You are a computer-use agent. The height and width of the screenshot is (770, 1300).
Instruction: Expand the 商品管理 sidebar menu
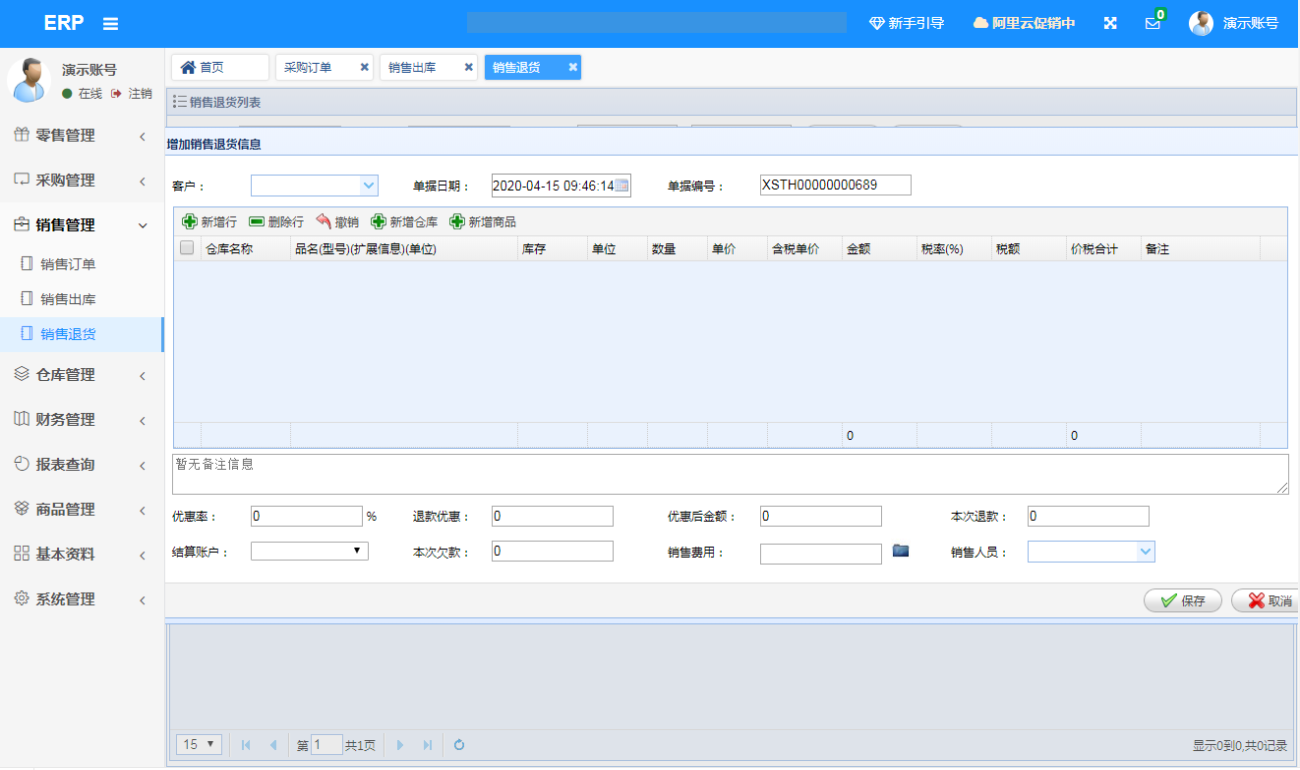coord(82,509)
